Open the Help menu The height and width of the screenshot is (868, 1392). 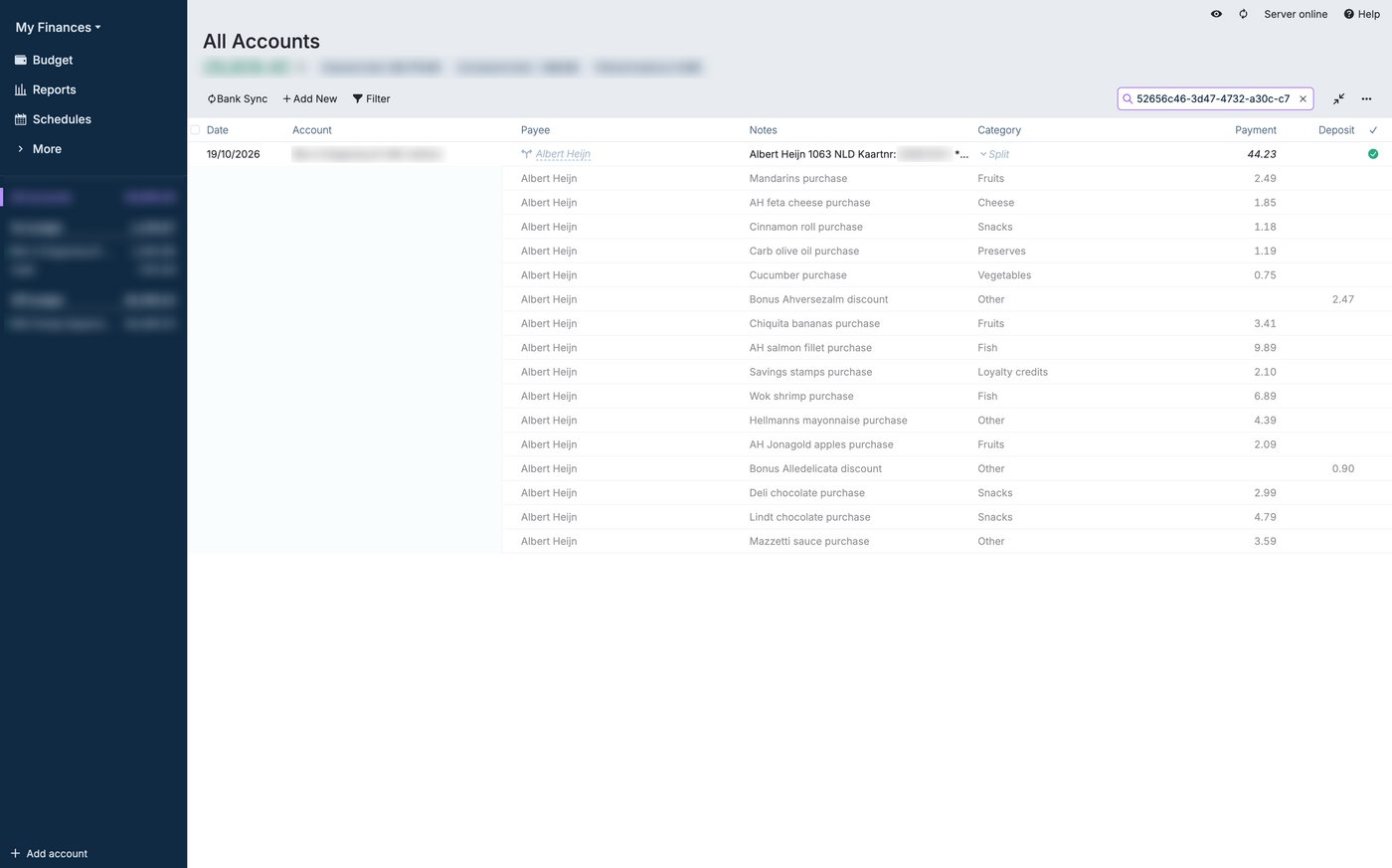click(1362, 14)
